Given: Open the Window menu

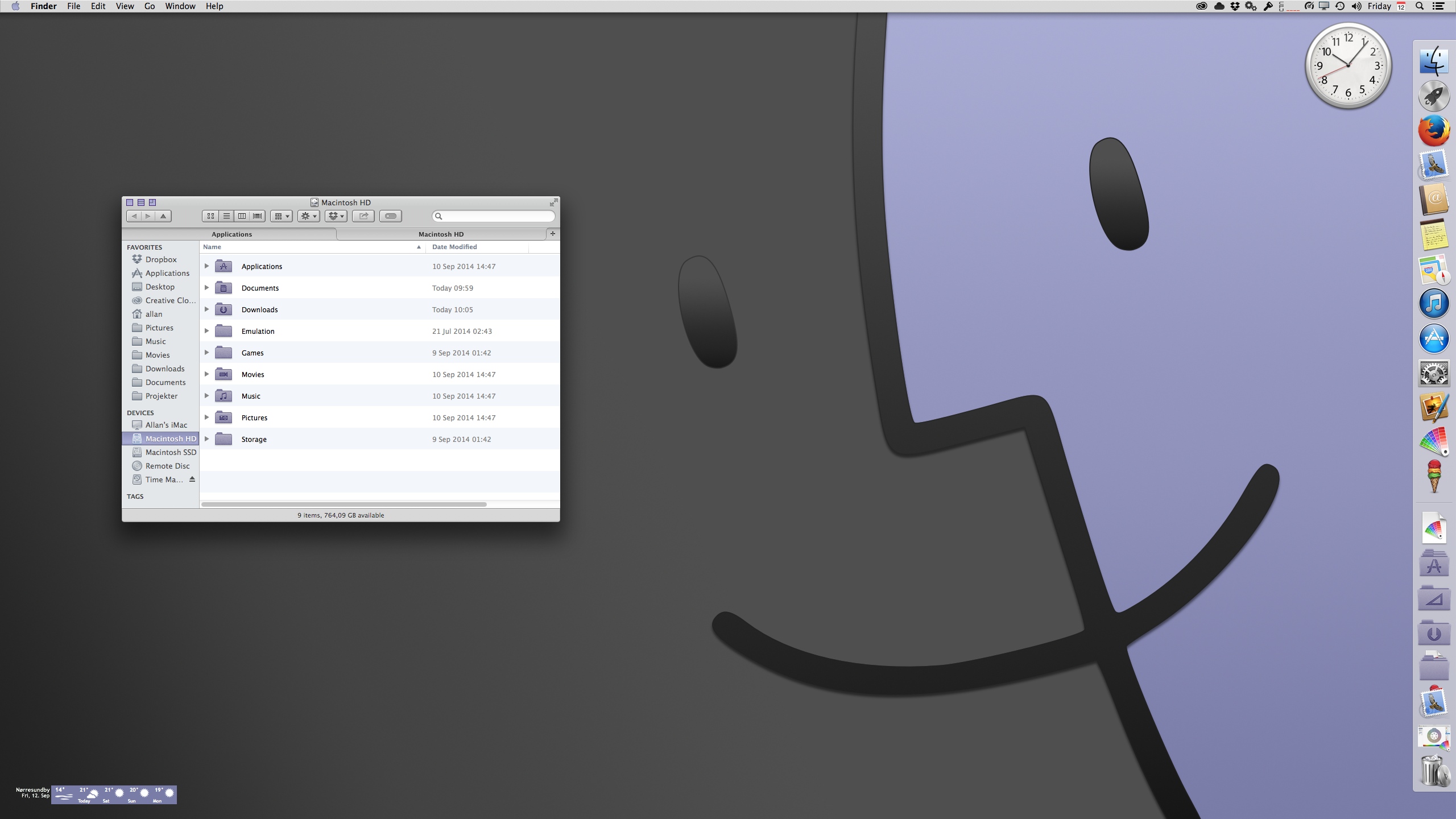Looking at the screenshot, I should pyautogui.click(x=180, y=6).
